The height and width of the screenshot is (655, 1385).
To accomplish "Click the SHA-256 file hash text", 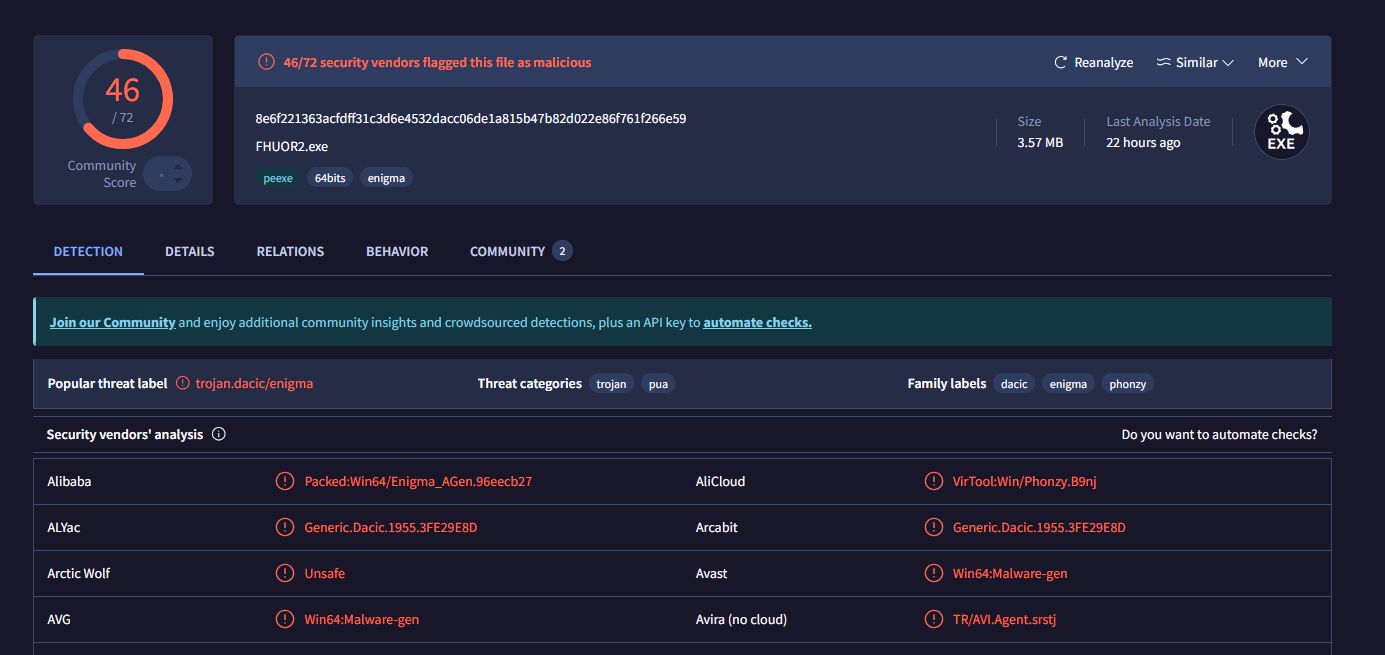I will (x=470, y=119).
